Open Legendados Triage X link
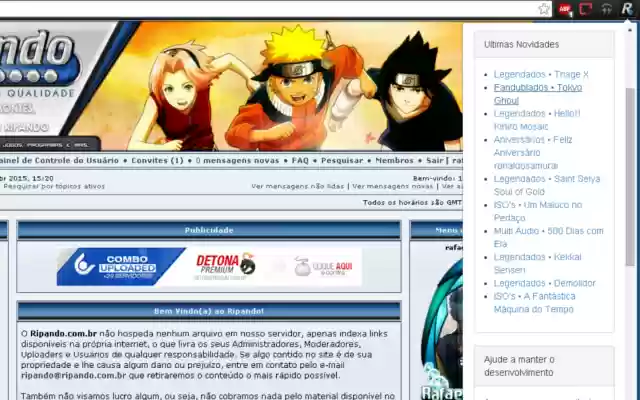Image resolution: width=640 pixels, height=400 pixels. 541,74
